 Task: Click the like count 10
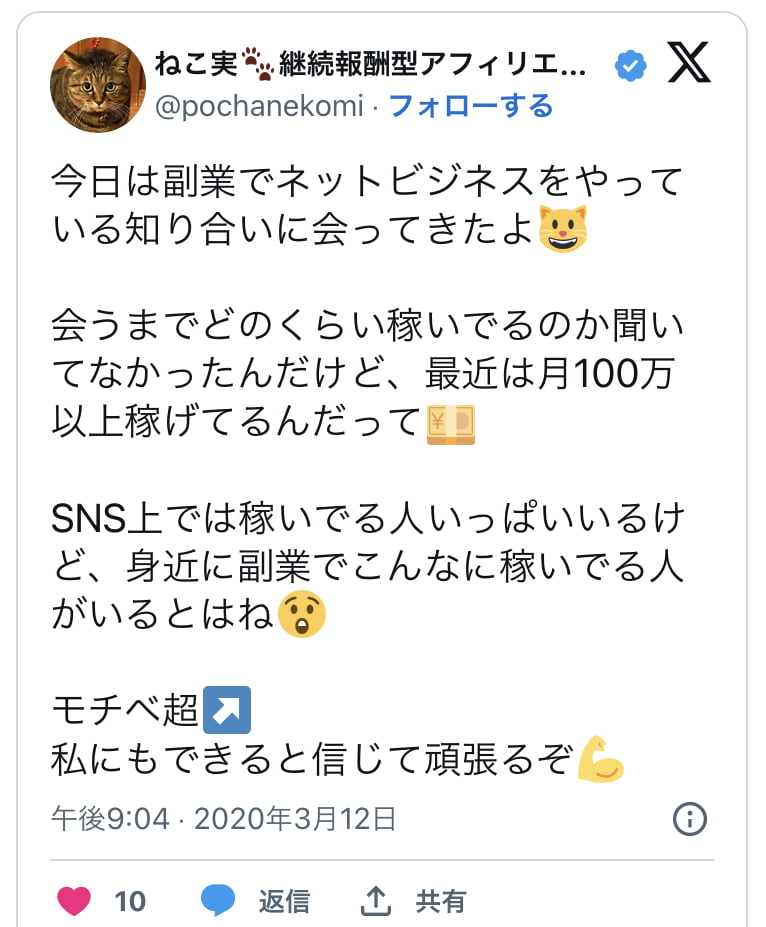[x=130, y=901]
